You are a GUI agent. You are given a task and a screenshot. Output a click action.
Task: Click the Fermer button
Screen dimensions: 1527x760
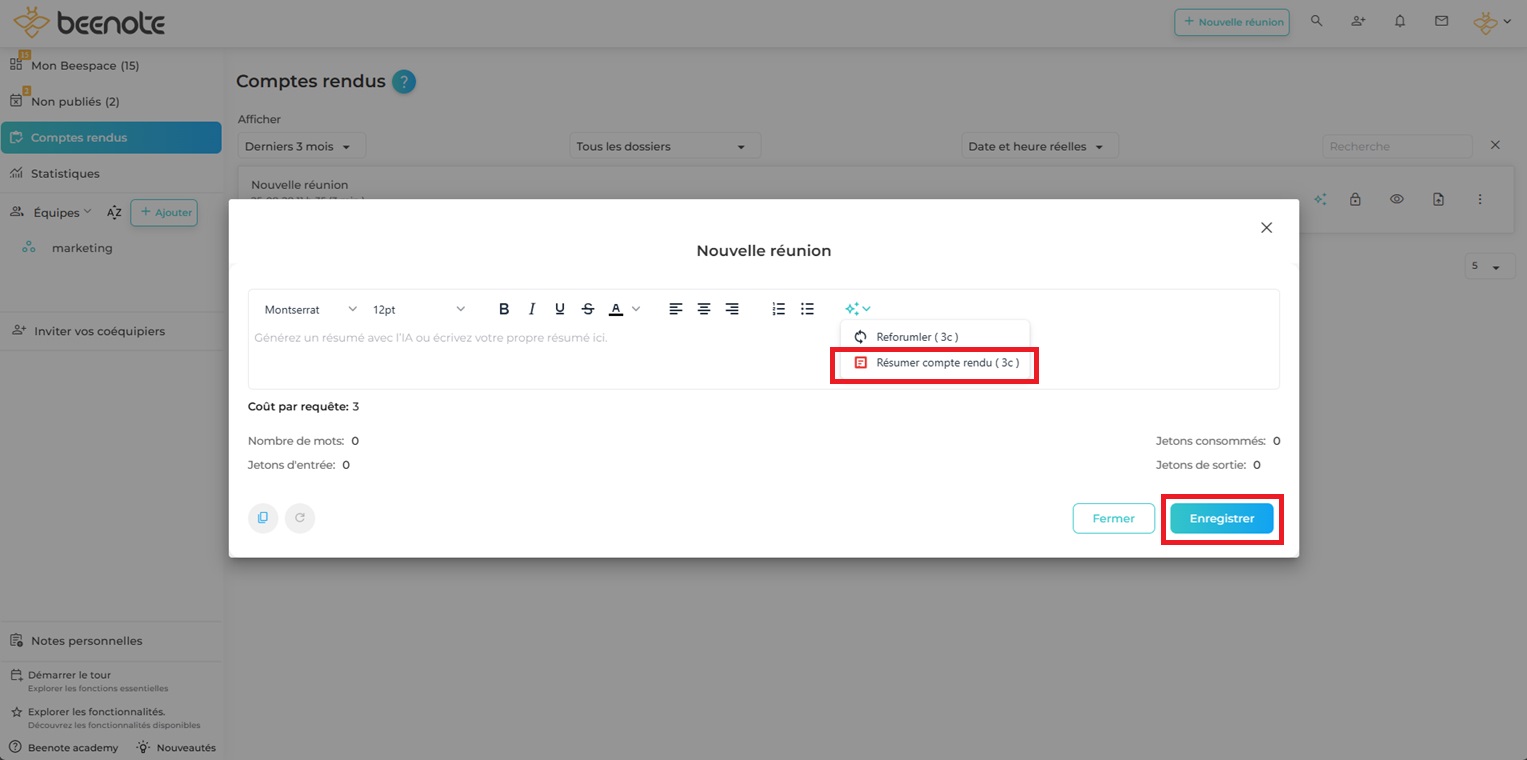point(1113,518)
